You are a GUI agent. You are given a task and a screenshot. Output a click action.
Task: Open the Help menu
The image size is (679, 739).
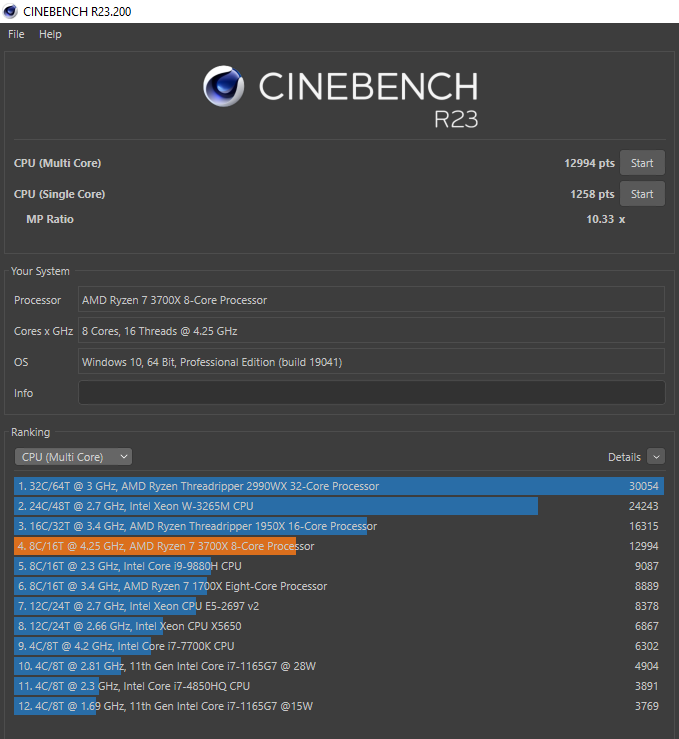(50, 34)
